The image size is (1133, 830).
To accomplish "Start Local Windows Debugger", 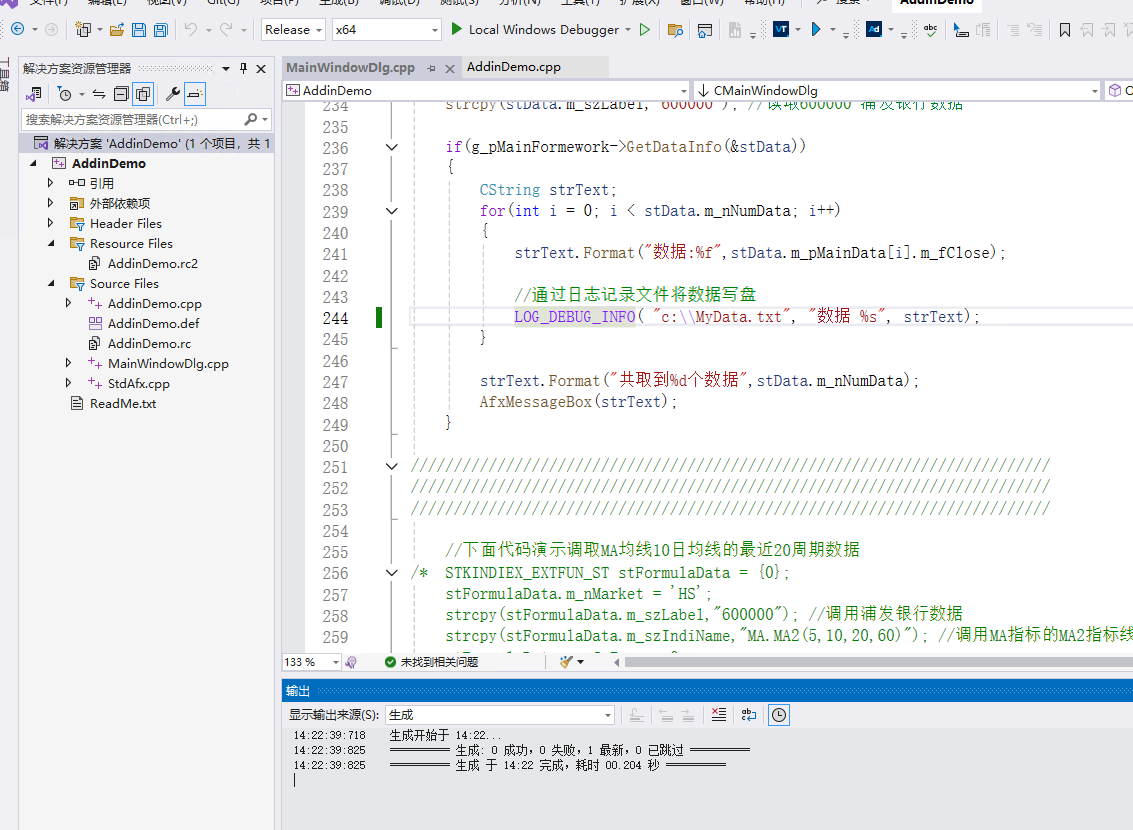I will point(535,30).
